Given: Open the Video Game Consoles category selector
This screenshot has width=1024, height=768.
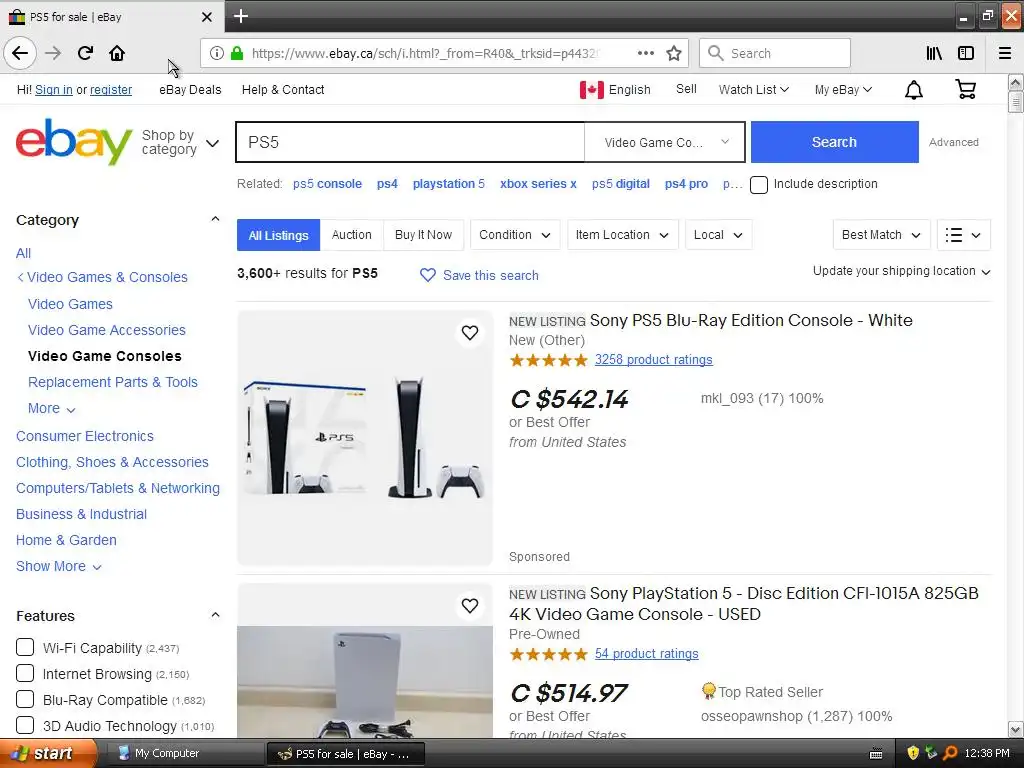Looking at the screenshot, I should pyautogui.click(x=665, y=142).
